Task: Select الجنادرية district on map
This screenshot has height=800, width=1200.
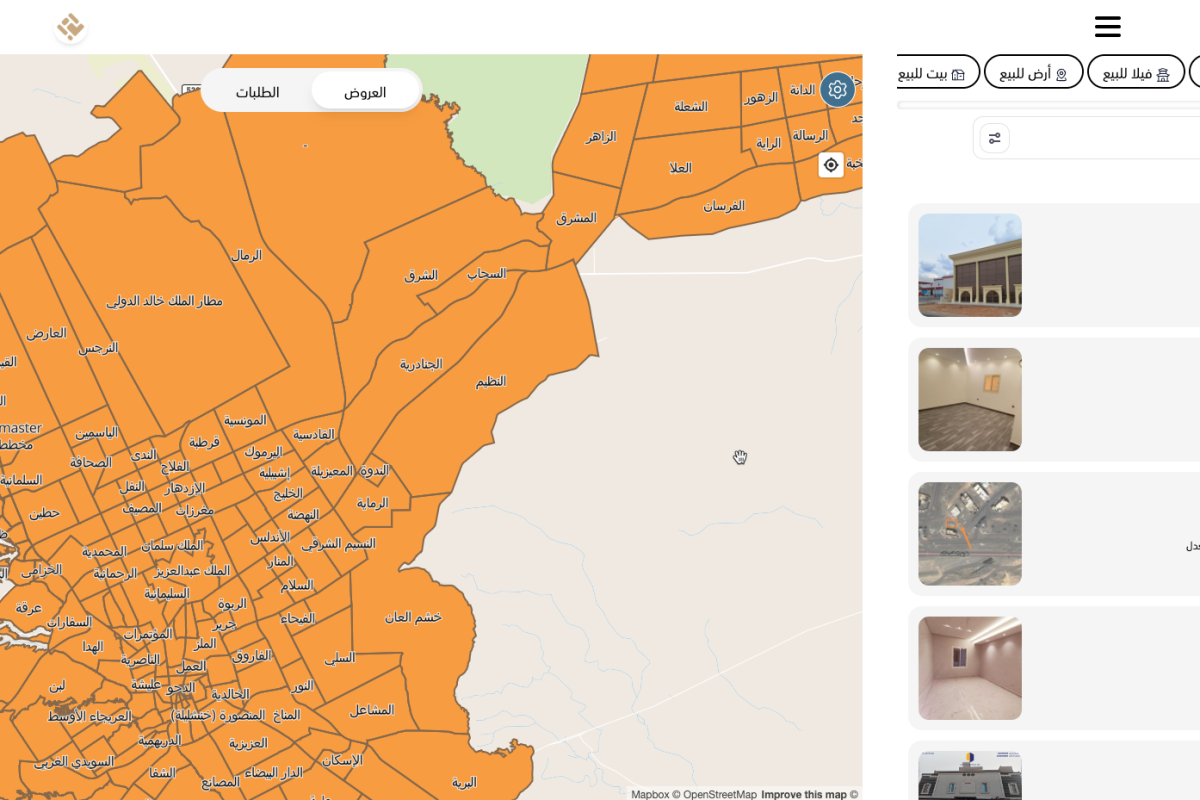Action: (421, 364)
